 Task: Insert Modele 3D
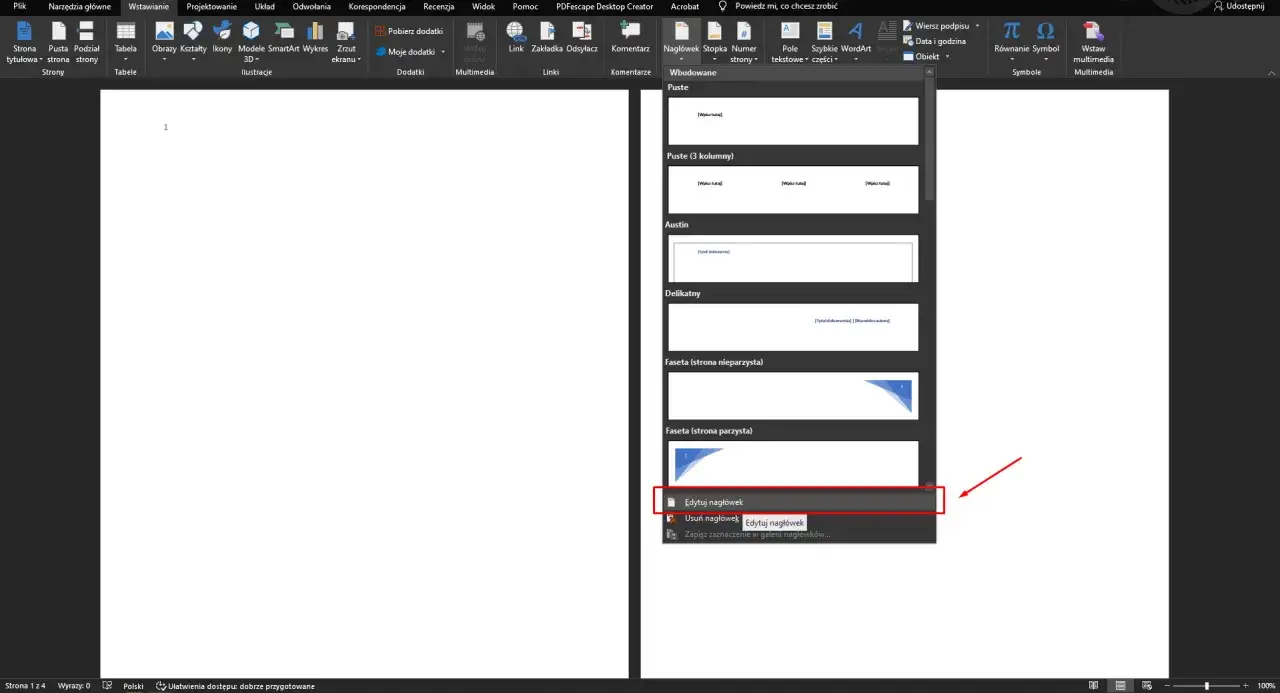251,42
